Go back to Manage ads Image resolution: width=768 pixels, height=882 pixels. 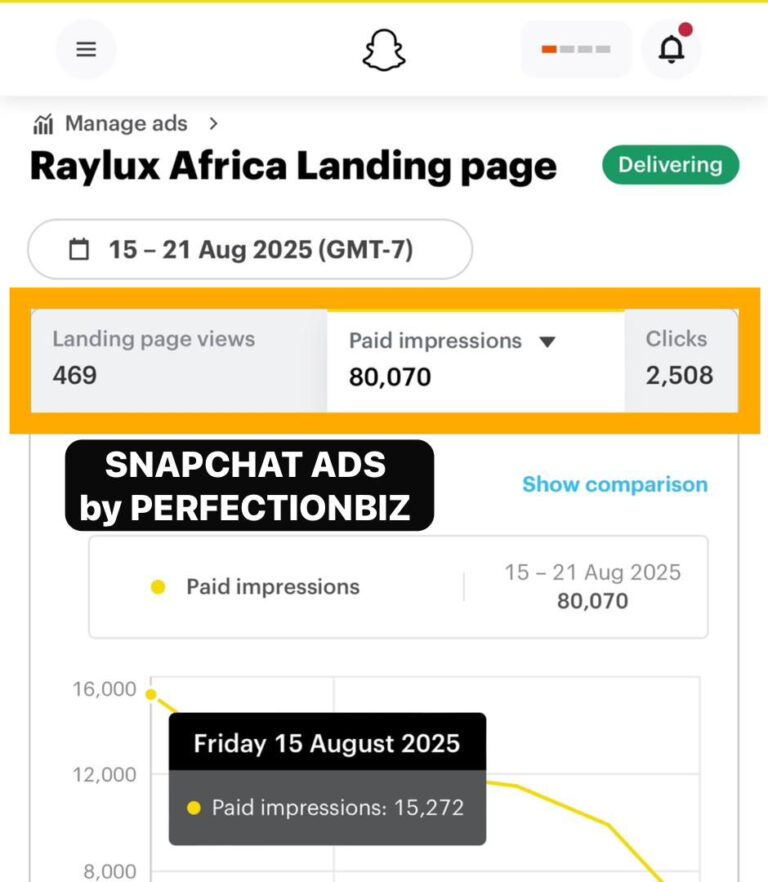[126, 123]
